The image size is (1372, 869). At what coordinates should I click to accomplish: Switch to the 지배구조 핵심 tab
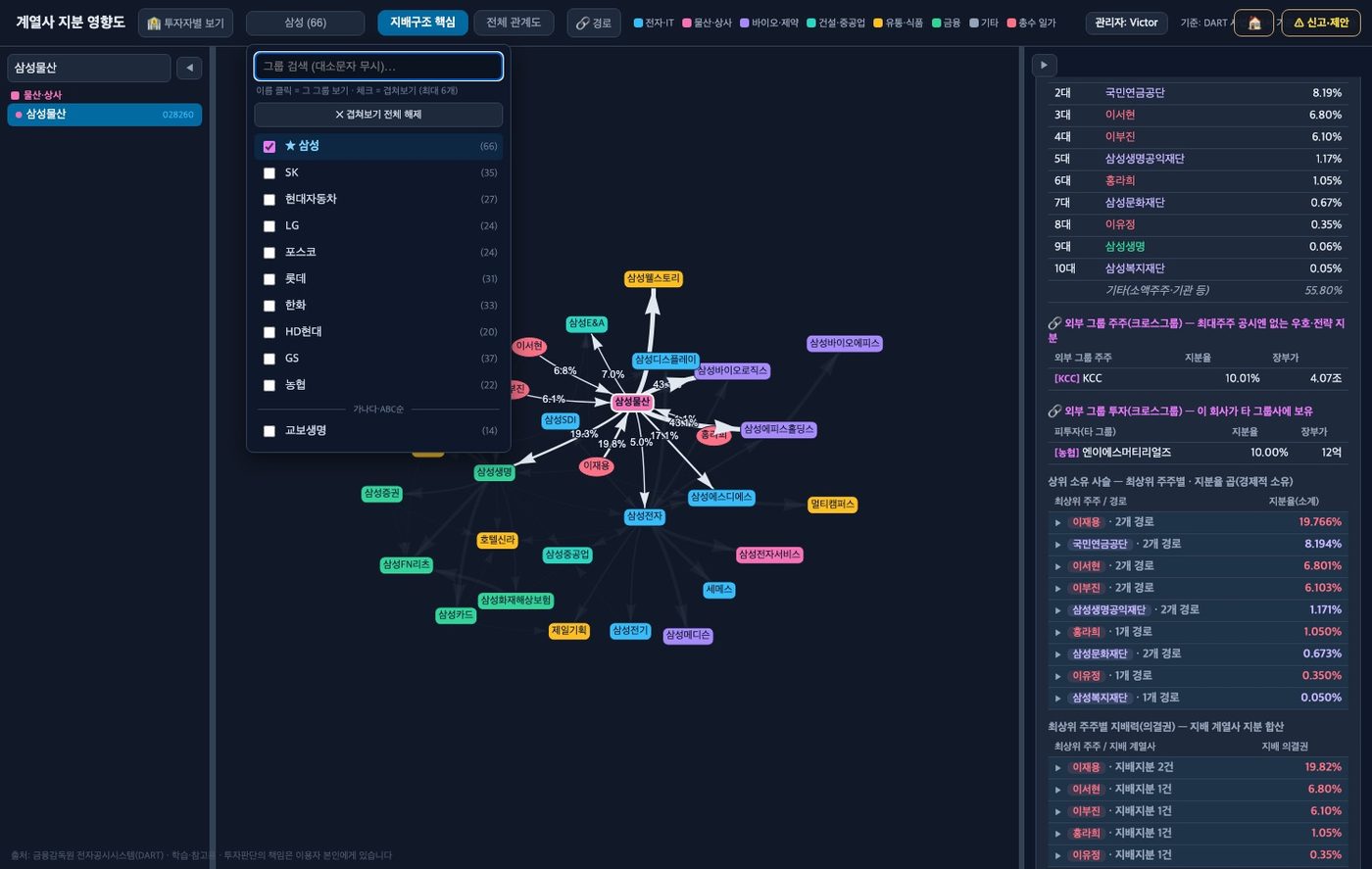[422, 23]
